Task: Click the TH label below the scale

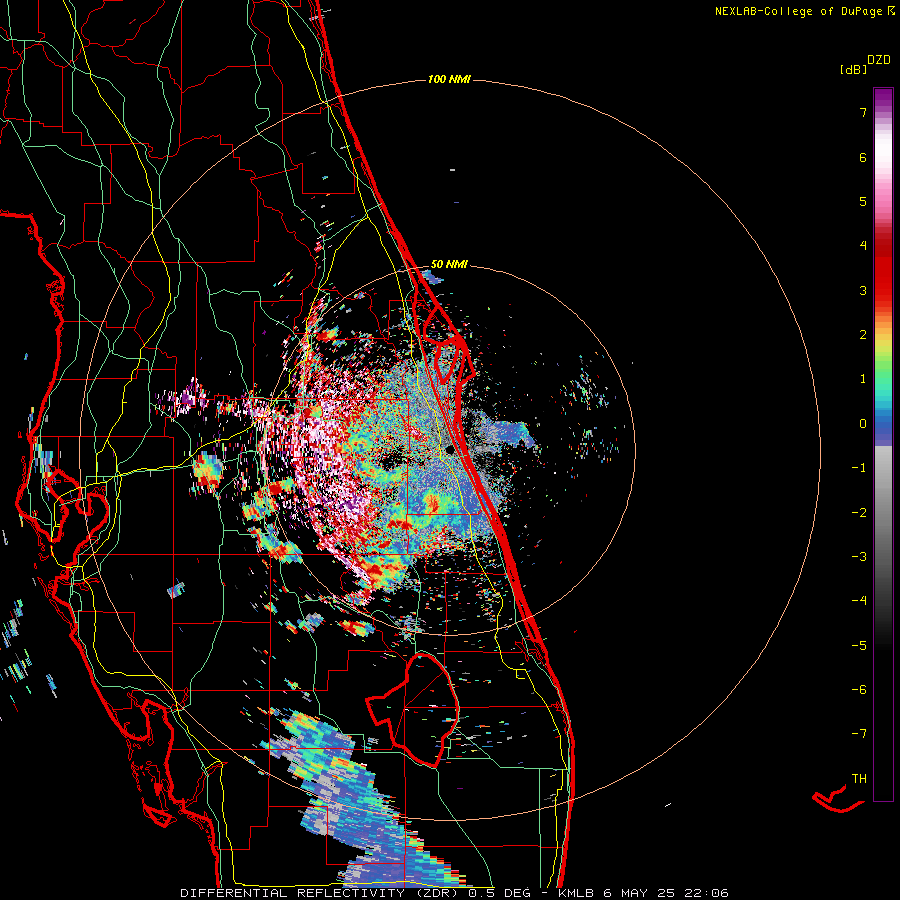Action: [x=859, y=779]
